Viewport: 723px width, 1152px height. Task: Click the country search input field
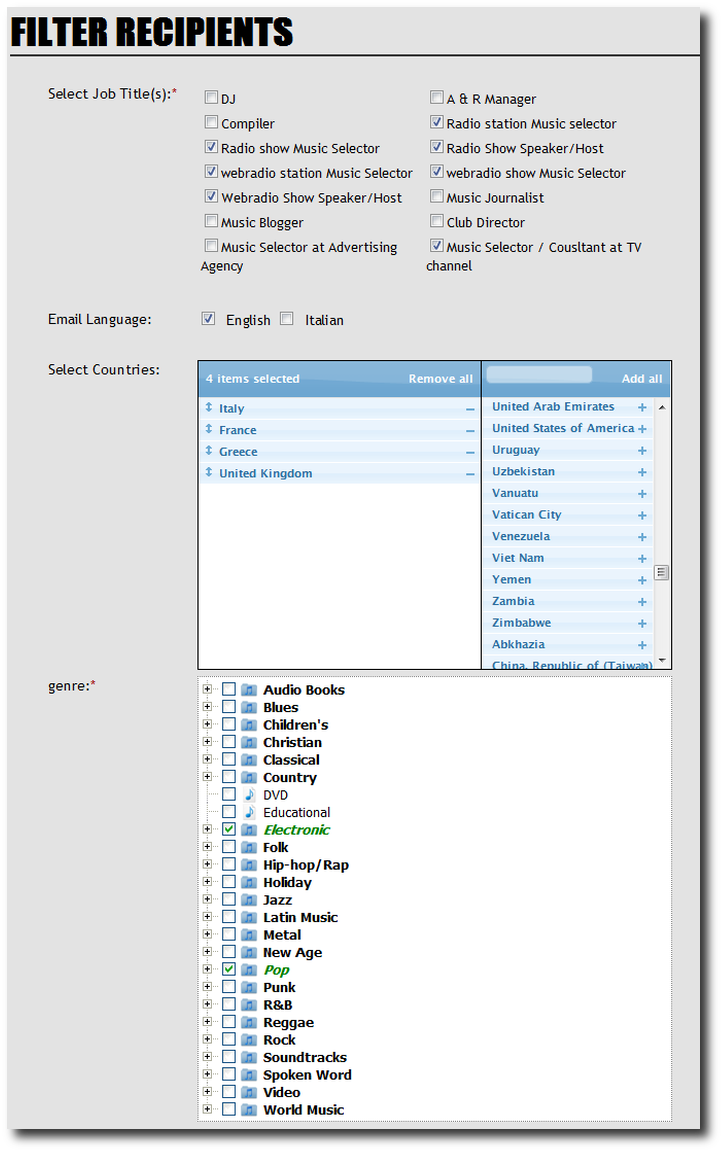[539, 375]
